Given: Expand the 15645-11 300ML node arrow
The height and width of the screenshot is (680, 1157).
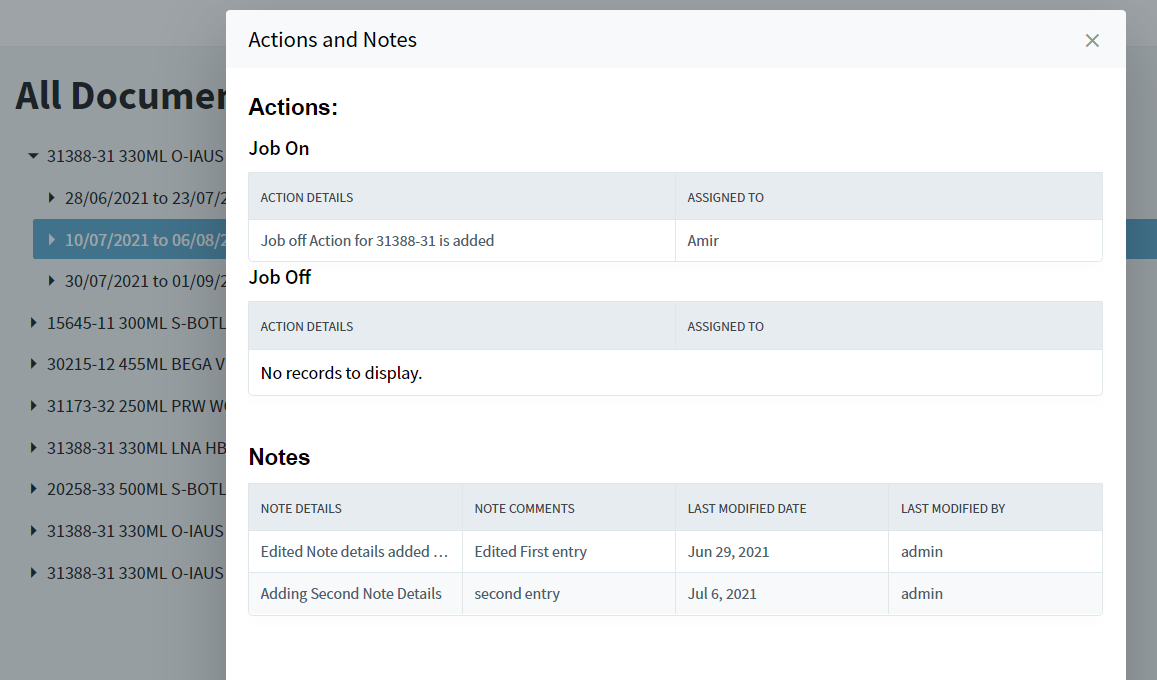Looking at the screenshot, I should pyautogui.click(x=33, y=323).
